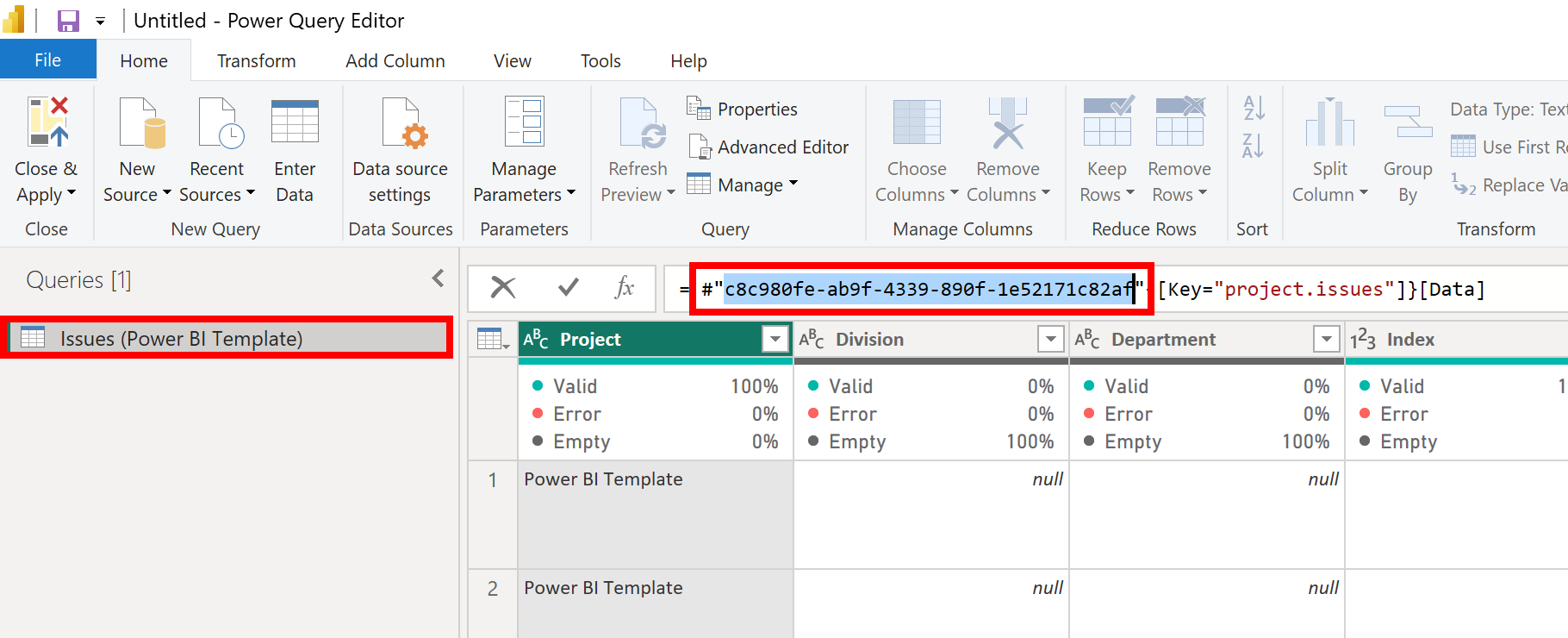Viewport: 1568px width, 638px height.
Task: Expand the Recent Sources dropdown arrow
Action: (251, 193)
